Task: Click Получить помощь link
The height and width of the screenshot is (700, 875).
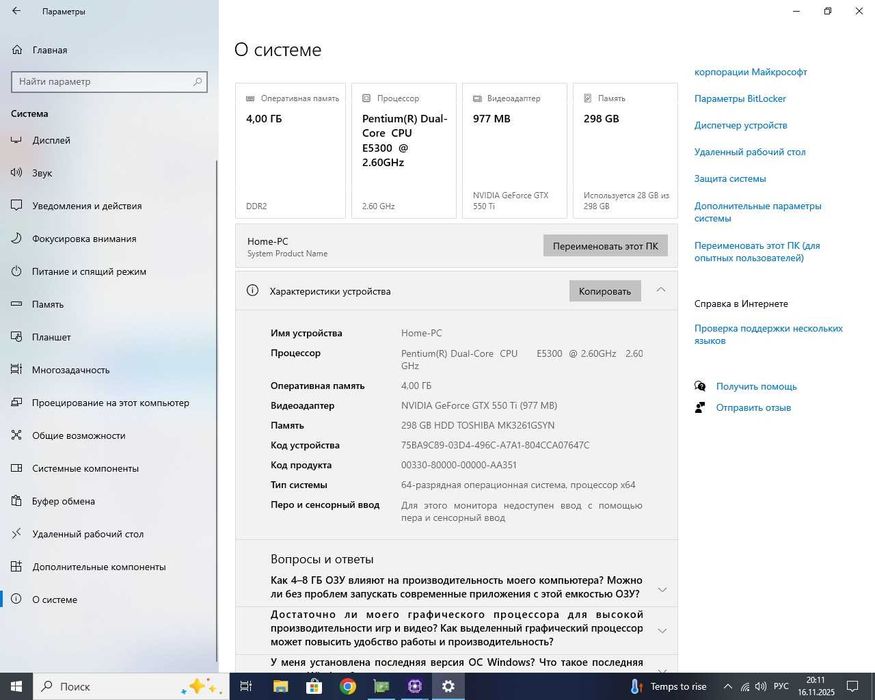Action: pyautogui.click(x=756, y=386)
